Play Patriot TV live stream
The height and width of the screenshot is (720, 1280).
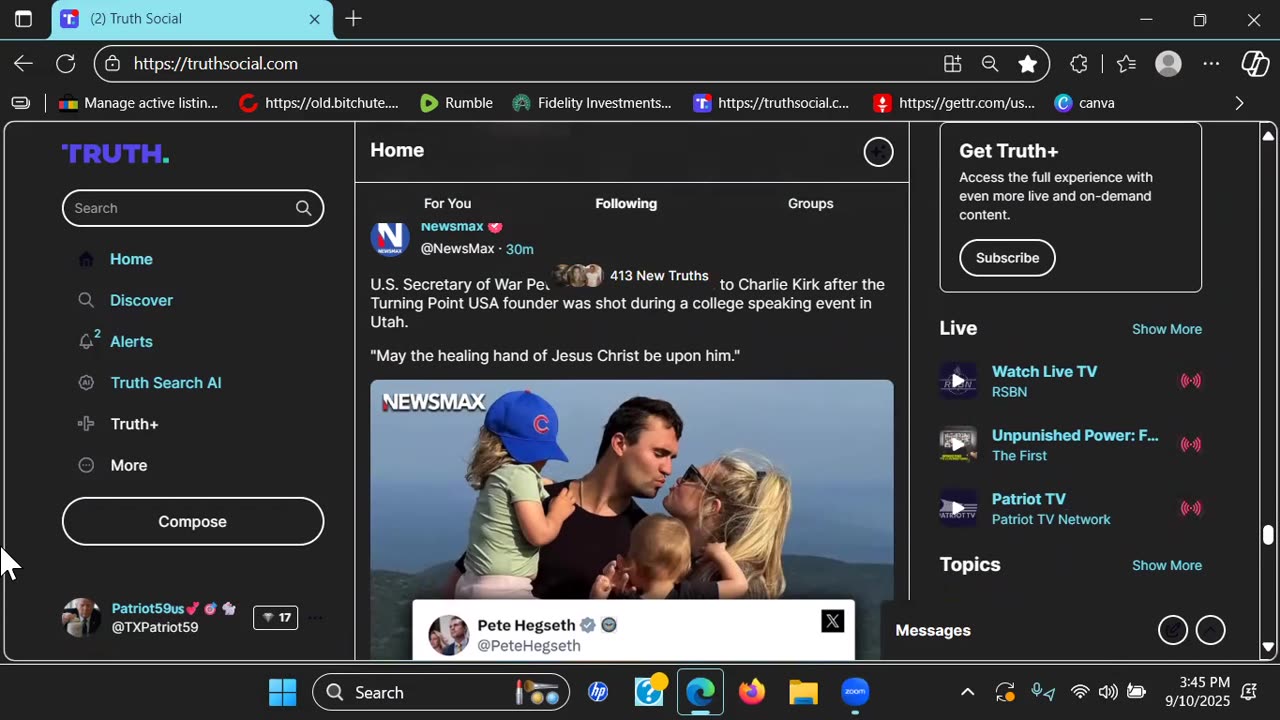pos(958,508)
